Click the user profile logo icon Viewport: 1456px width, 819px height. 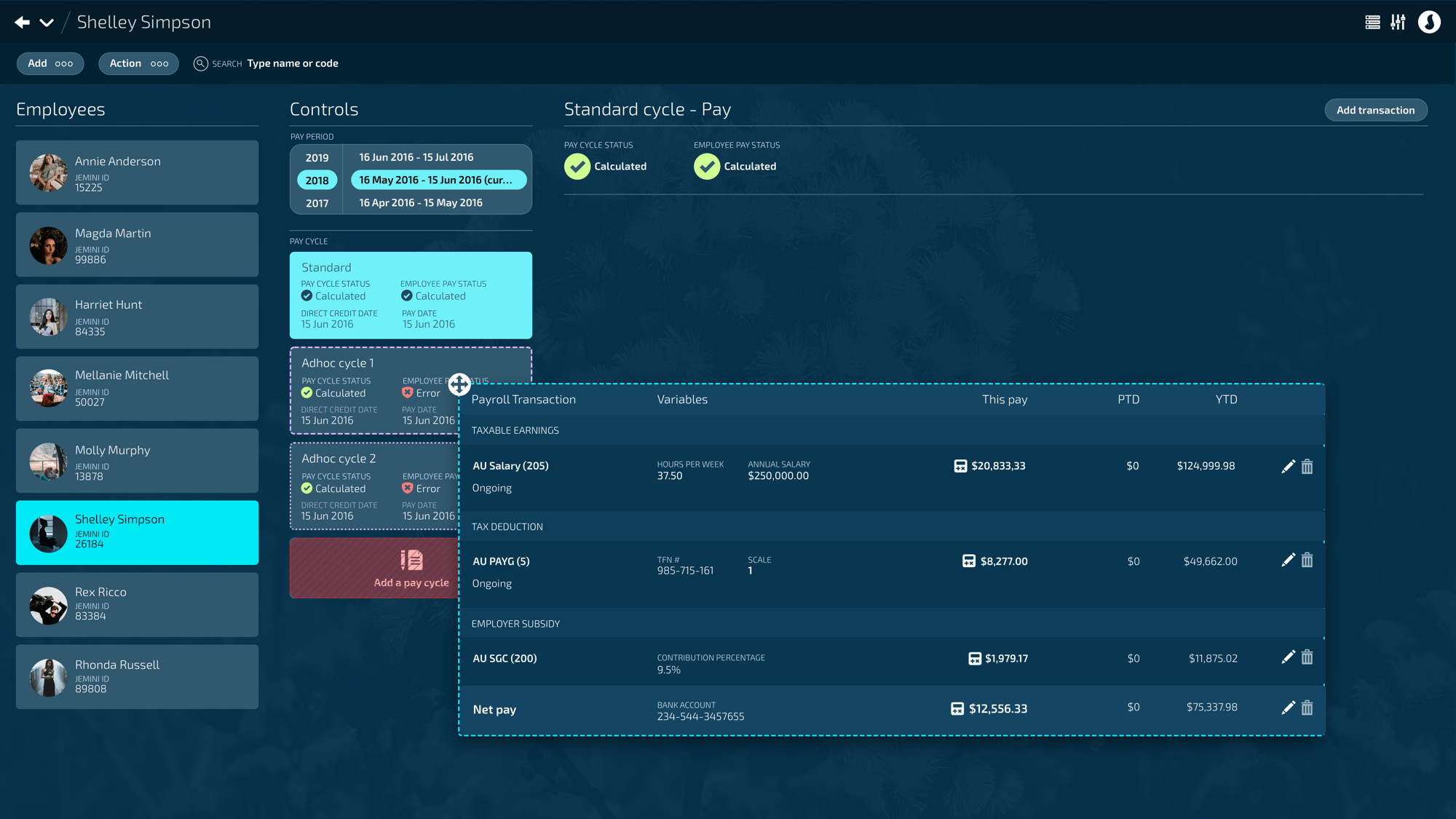pos(1429,23)
